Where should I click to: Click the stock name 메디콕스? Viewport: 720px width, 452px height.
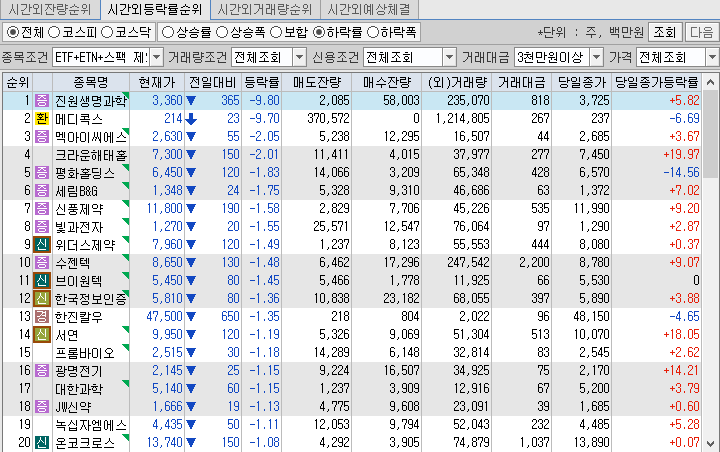pos(79,119)
